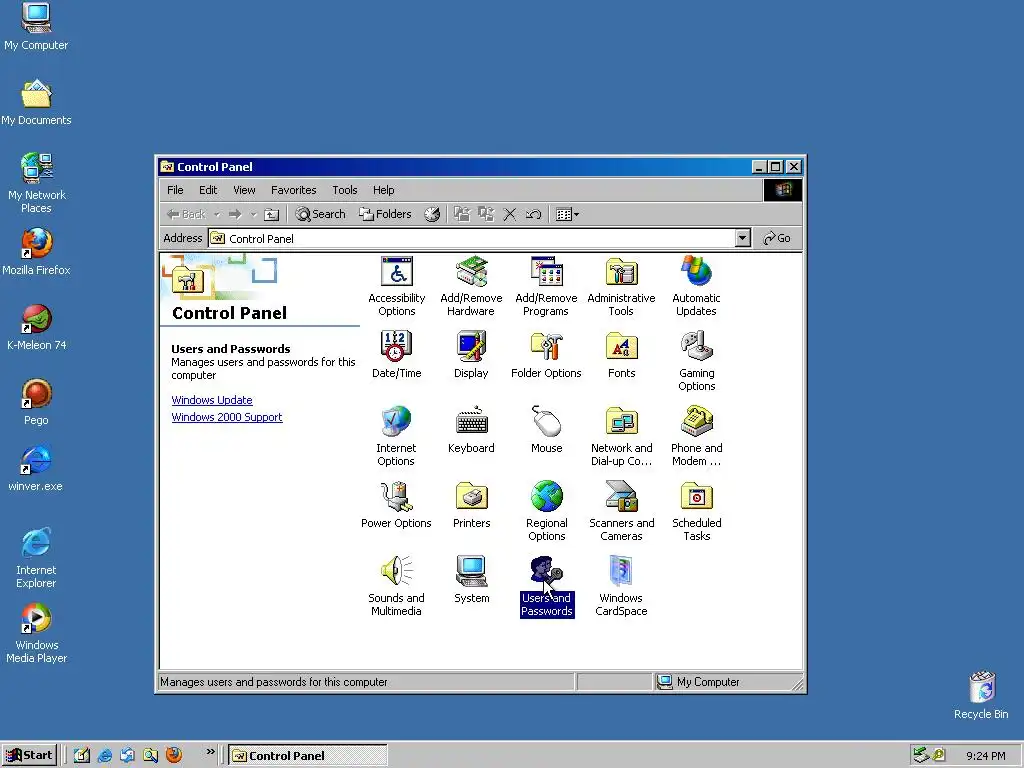The width and height of the screenshot is (1024, 768).
Task: Click the Search toolbar button
Action: pyautogui.click(x=320, y=214)
